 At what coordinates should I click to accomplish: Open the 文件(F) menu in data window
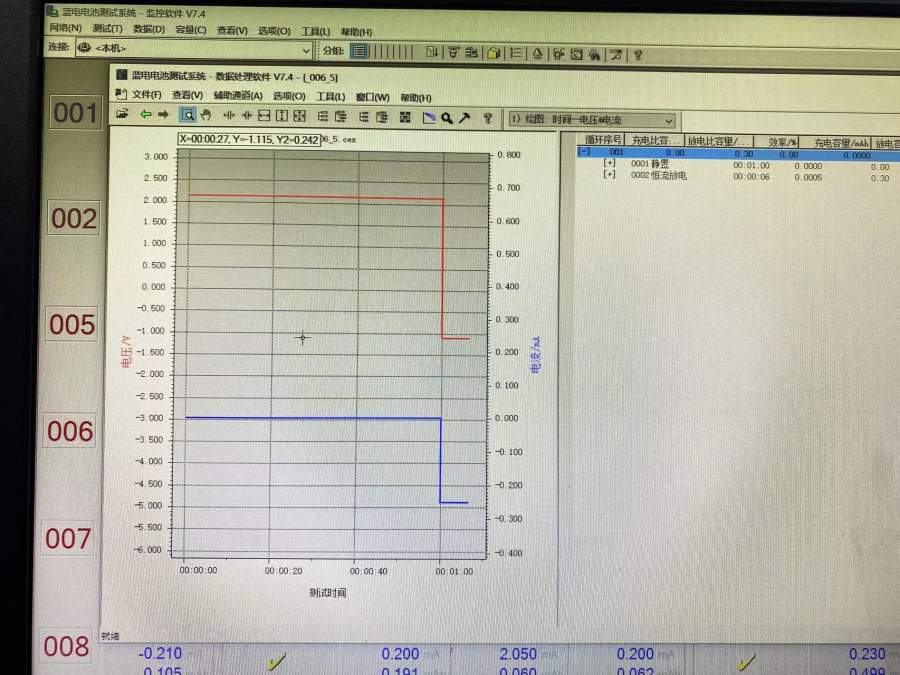tap(146, 94)
